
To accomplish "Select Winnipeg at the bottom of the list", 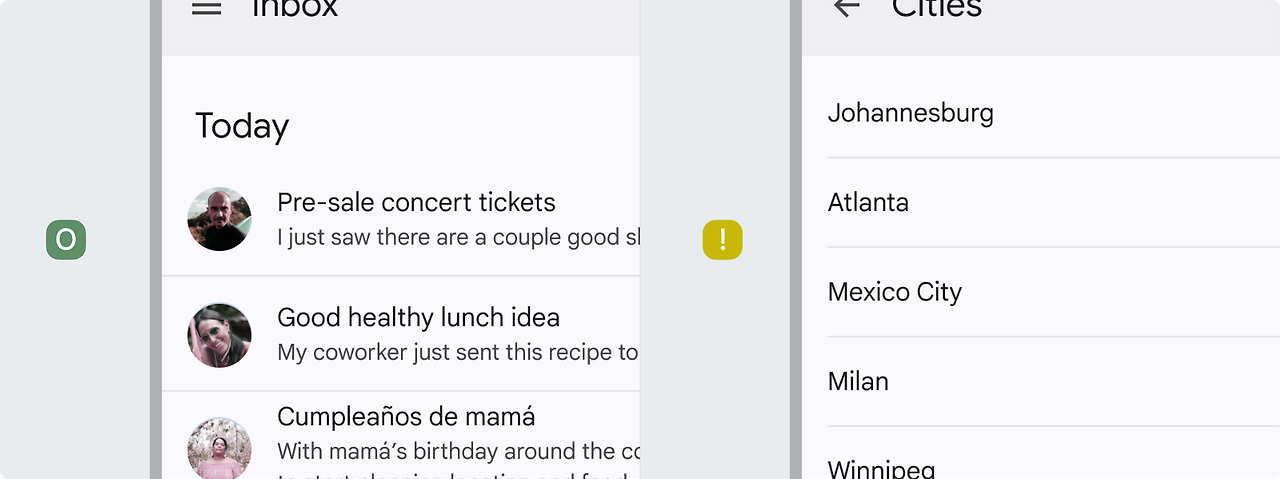I will 1054,454.
